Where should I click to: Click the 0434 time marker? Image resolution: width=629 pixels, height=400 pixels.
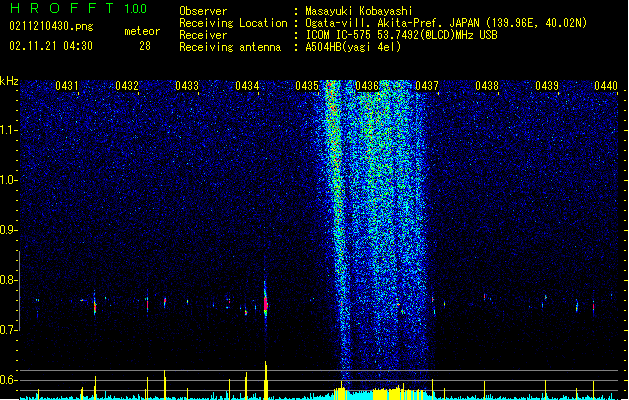pos(247,85)
